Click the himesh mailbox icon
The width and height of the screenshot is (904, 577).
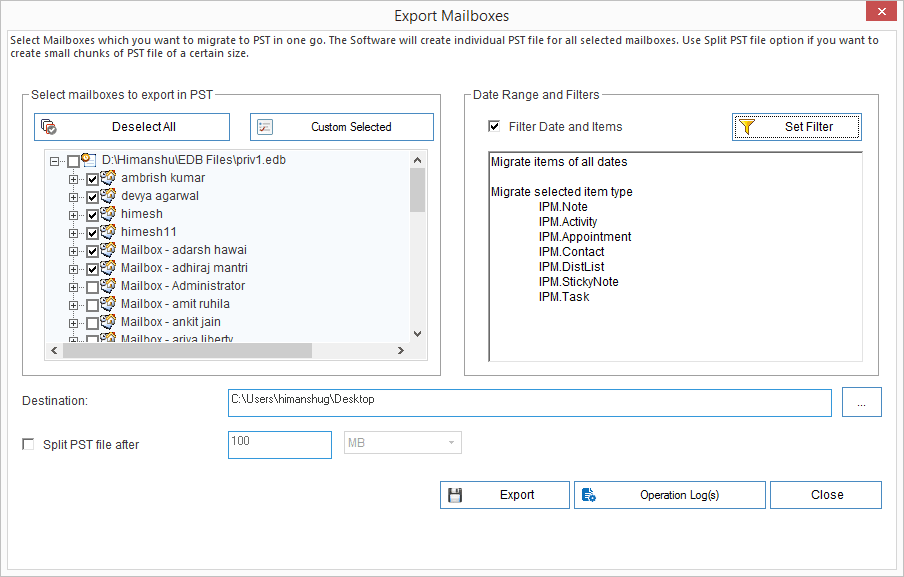pyautogui.click(x=108, y=213)
